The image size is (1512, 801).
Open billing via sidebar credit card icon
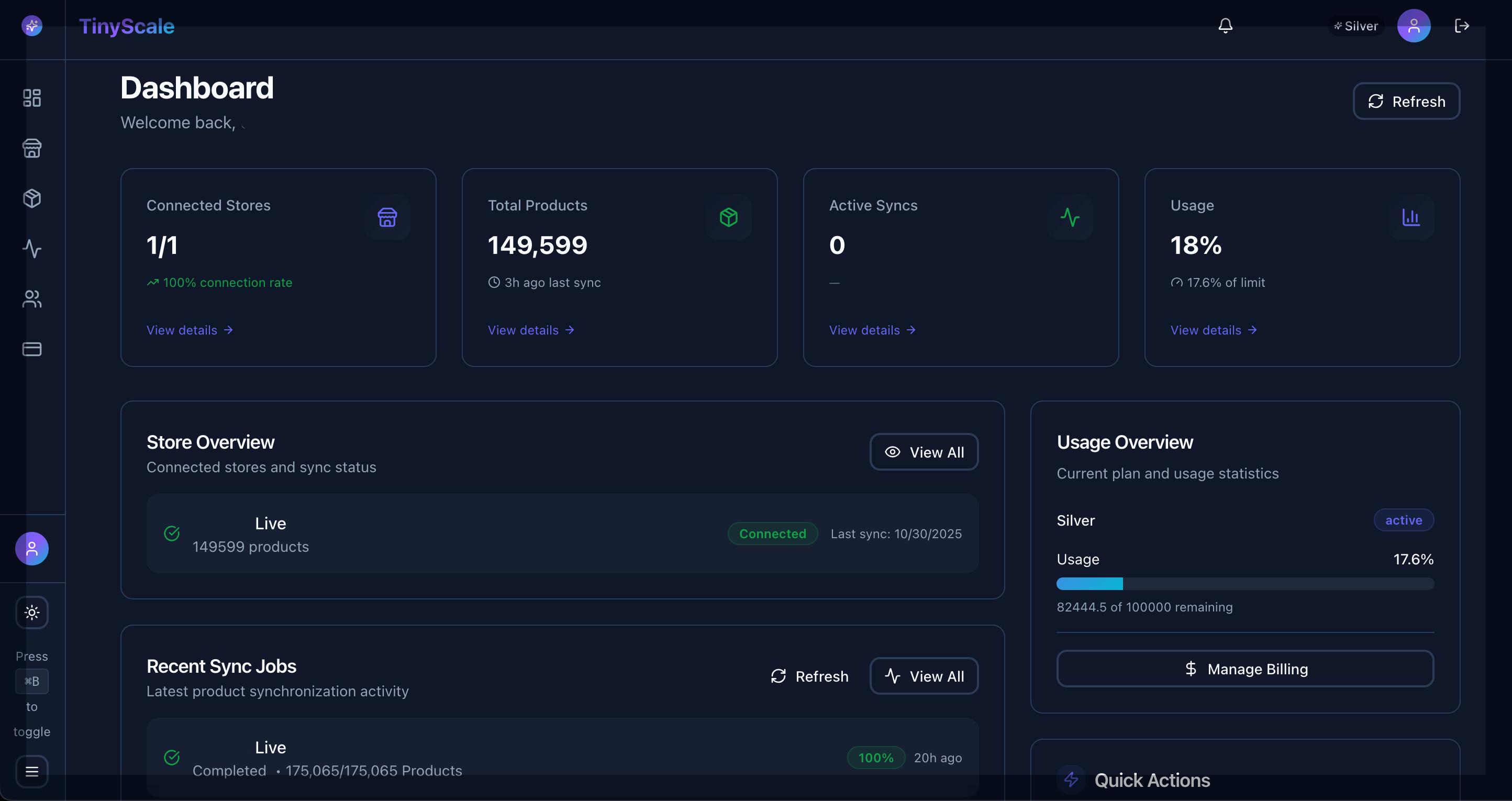click(32, 349)
